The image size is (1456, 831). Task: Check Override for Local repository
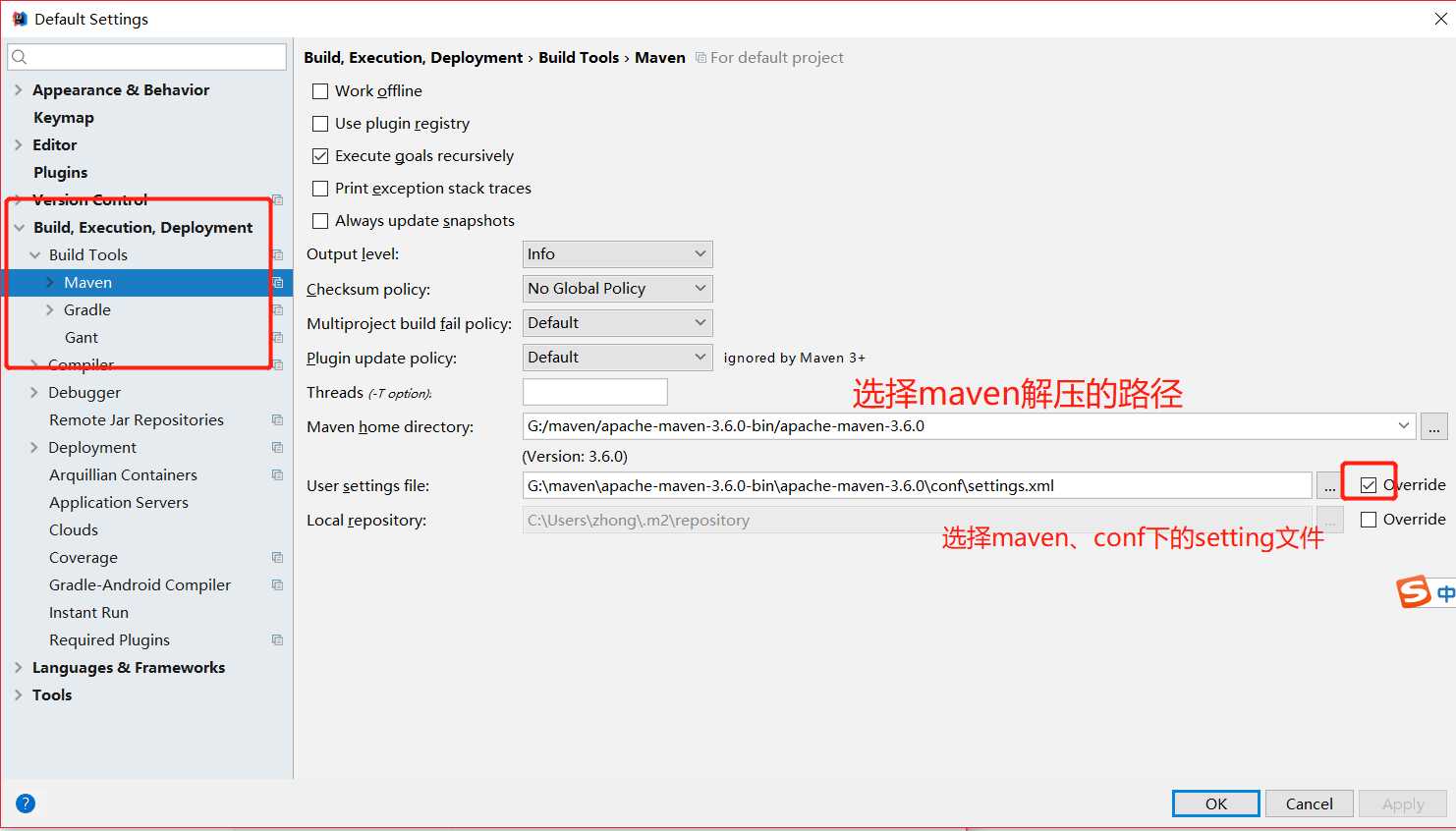[1369, 520]
